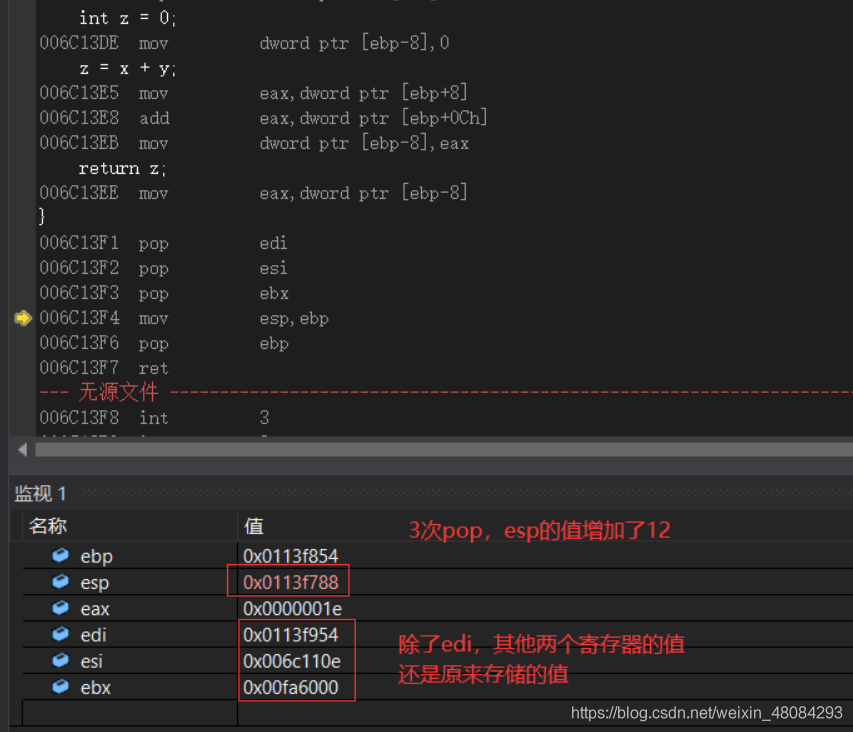Click ebp value 0x0113f854

click(290, 556)
